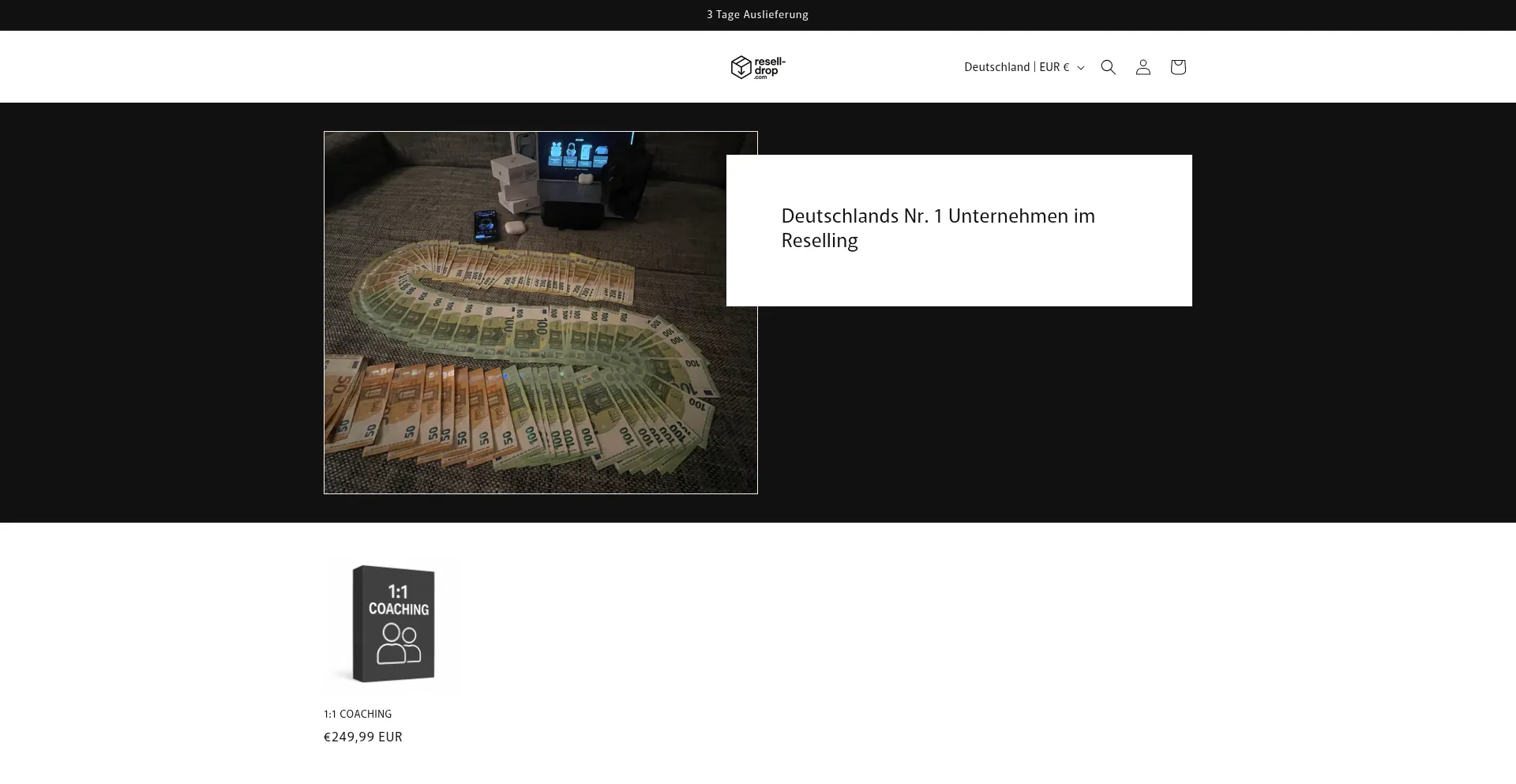
Task: Click the glowing monitor screen in hero photo
Action: coord(574,153)
